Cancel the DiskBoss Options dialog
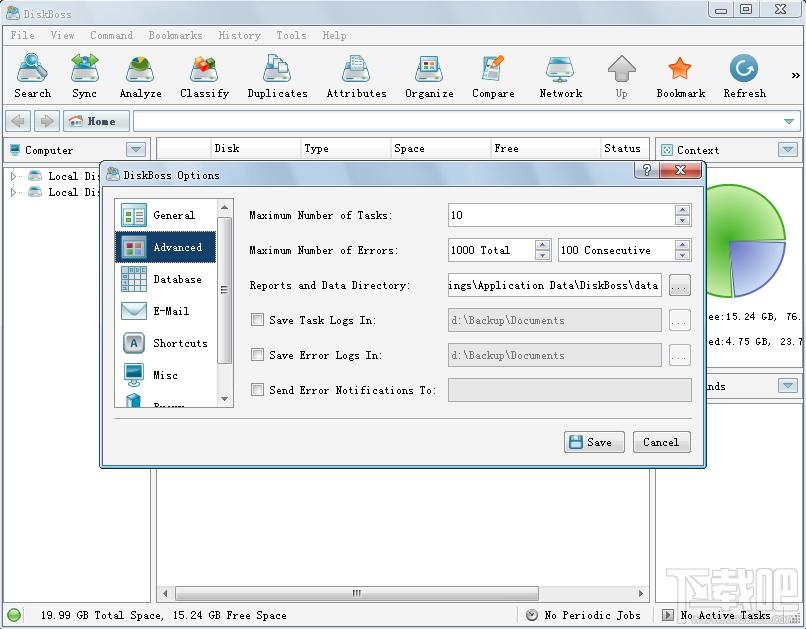Screen dimensions: 806x629 [661, 442]
